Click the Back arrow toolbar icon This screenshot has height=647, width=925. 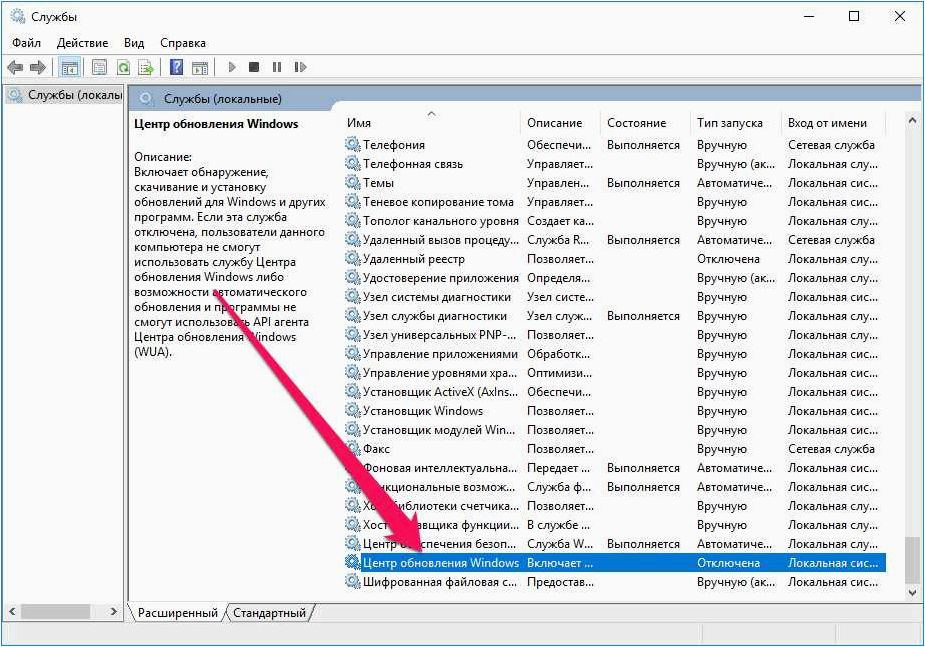(15, 67)
